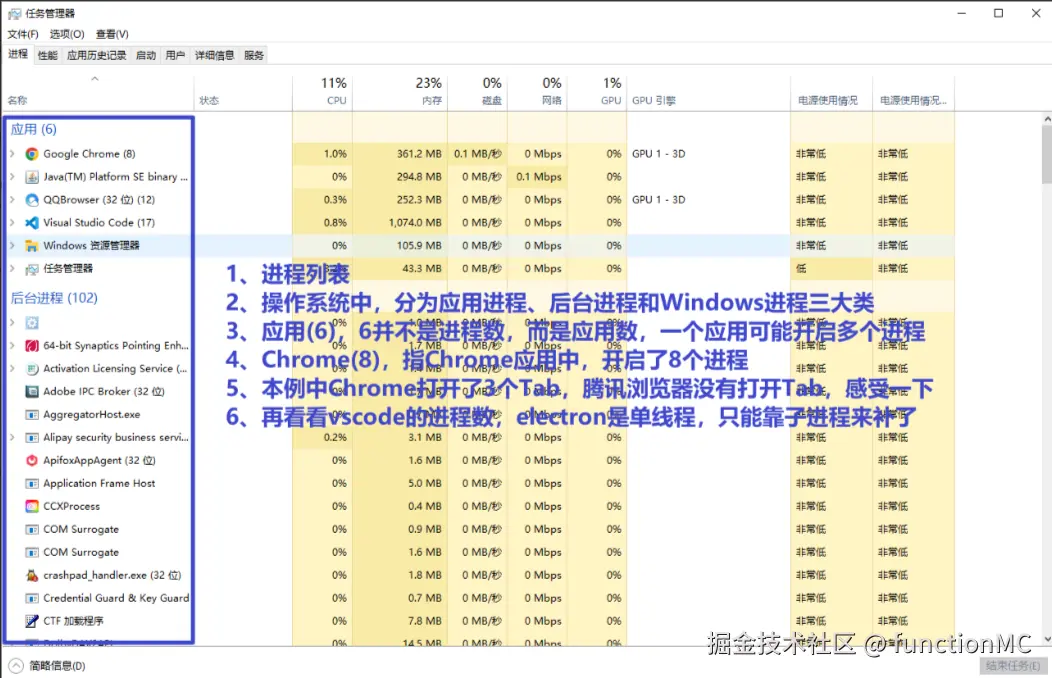
Task: Sort by the 状态 column header
Action: [x=243, y=92]
